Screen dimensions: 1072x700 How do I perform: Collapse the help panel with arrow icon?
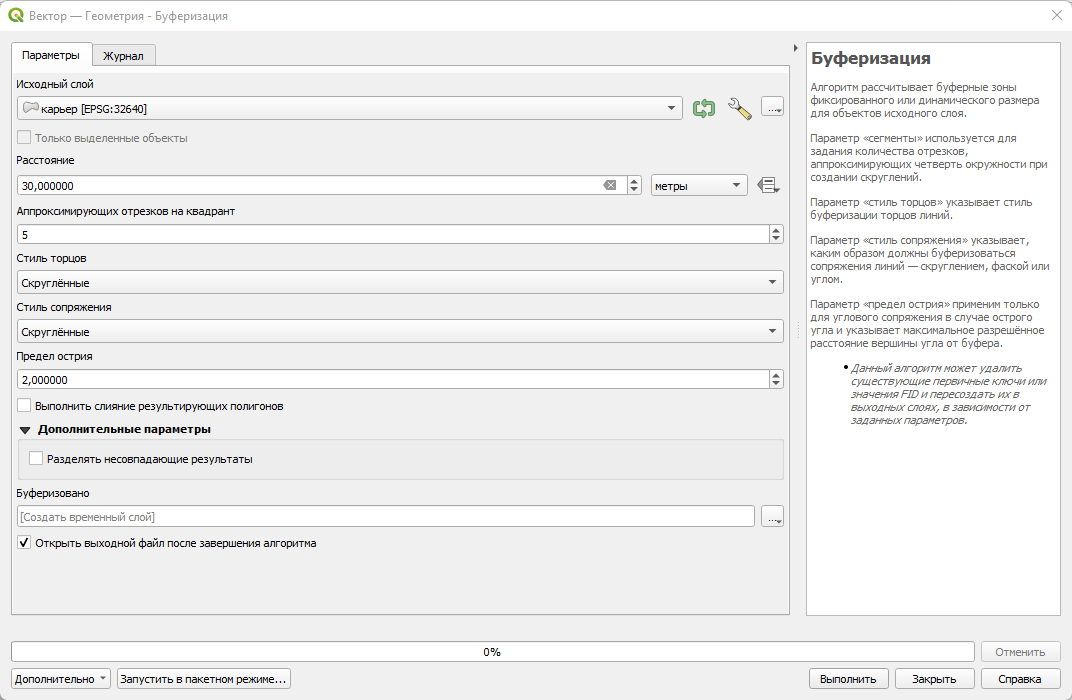[796, 48]
